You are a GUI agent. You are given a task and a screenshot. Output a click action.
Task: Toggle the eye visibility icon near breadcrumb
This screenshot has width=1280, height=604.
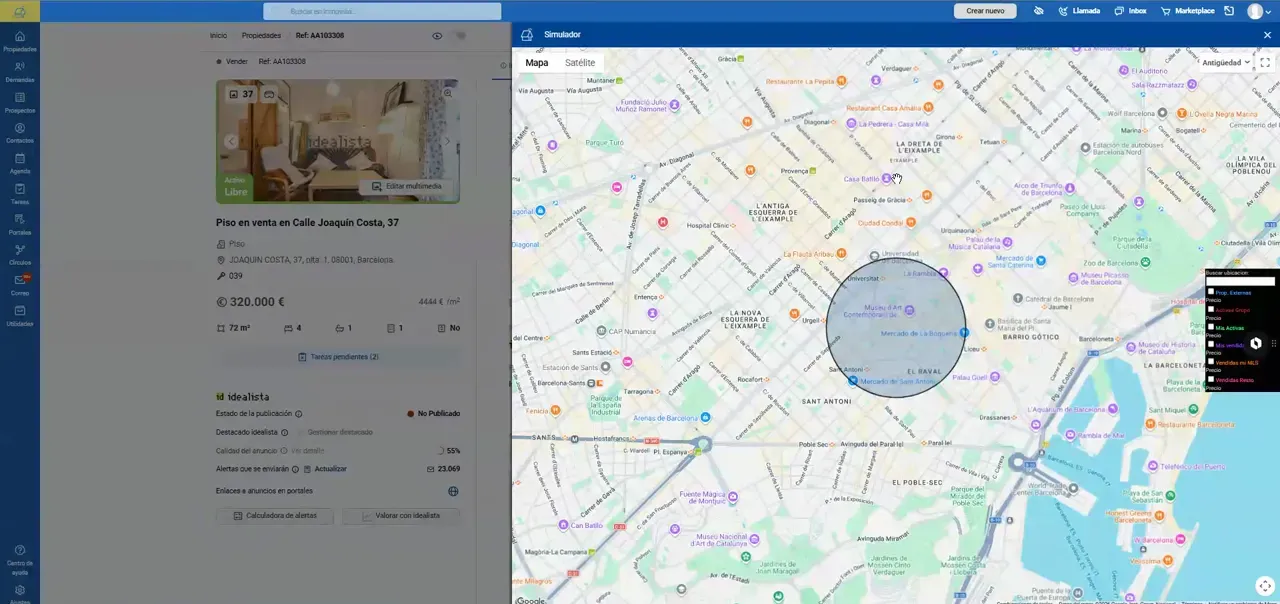click(437, 35)
